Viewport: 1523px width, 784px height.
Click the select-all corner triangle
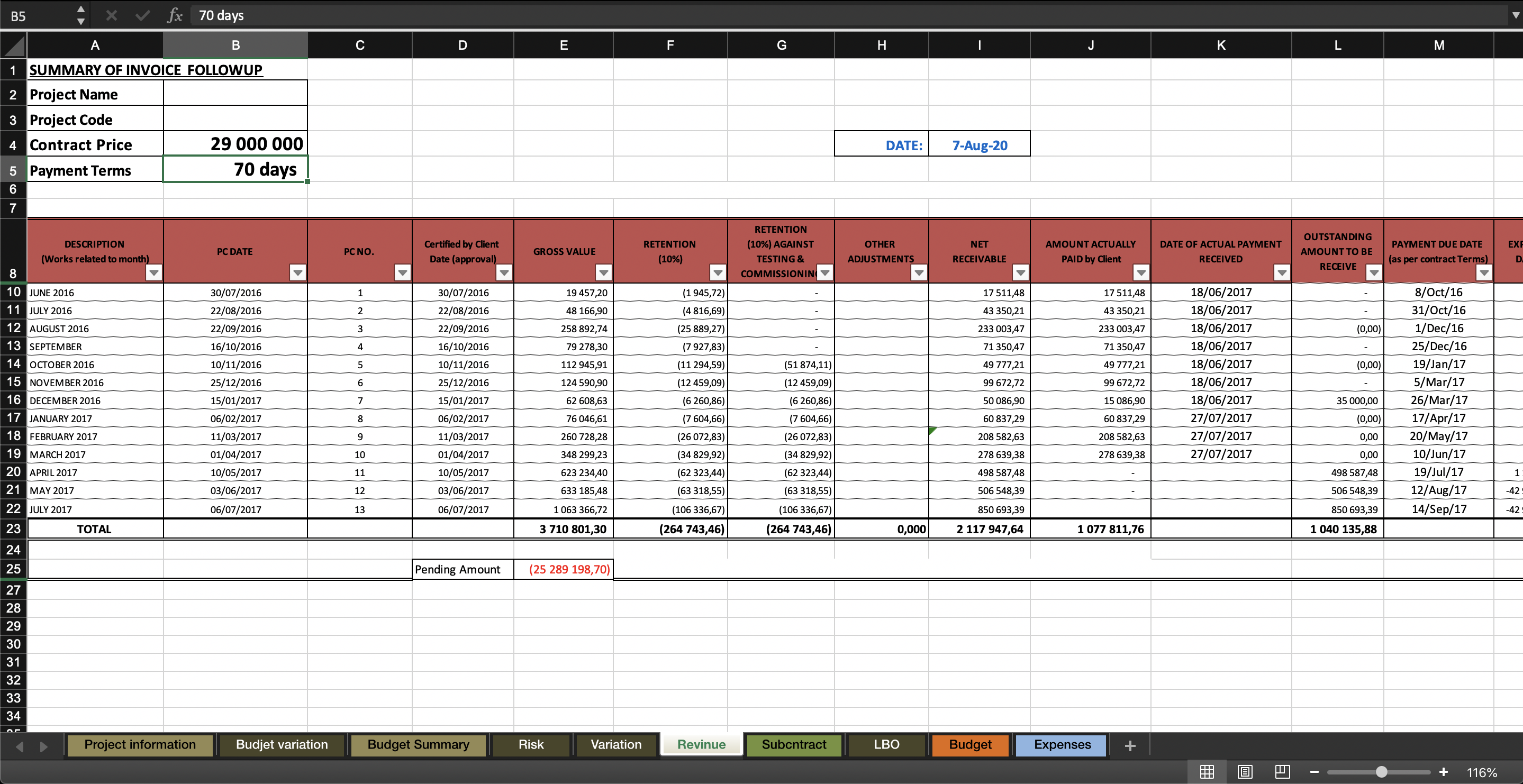click(x=14, y=45)
